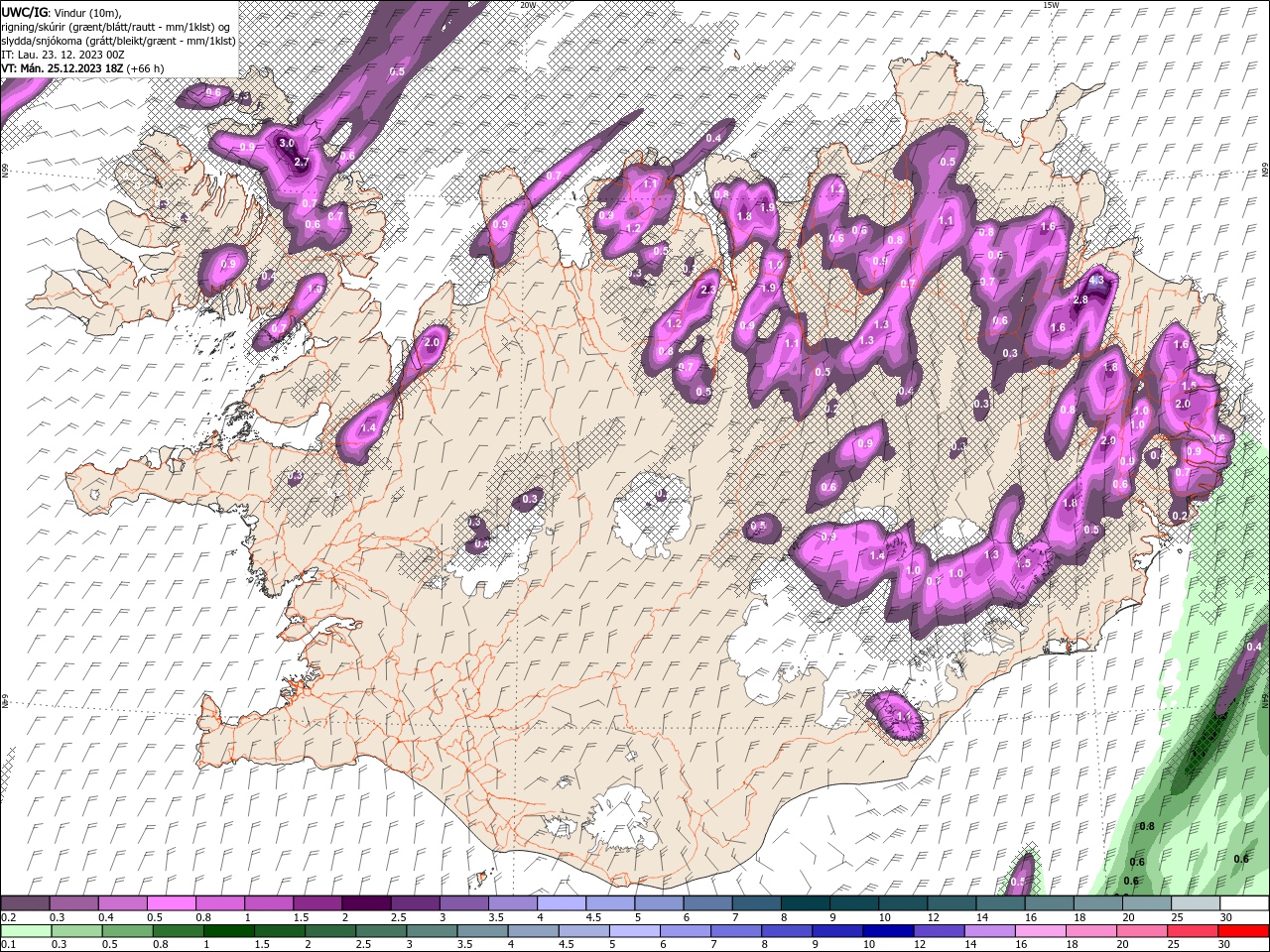This screenshot has height=952, width=1270.
Task: Click the 2.3 snowfall value in the north
Action: point(708,290)
